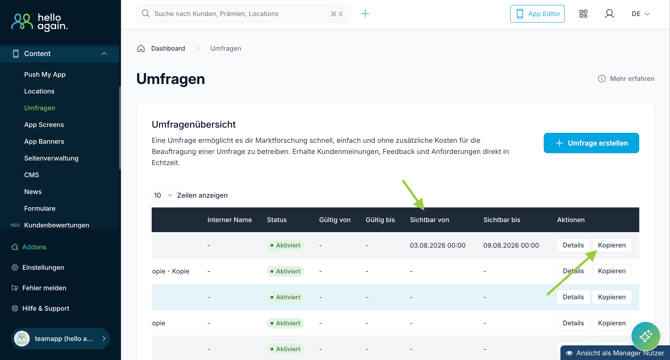
Task: Click Details in the 'opie' row
Action: tap(573, 323)
